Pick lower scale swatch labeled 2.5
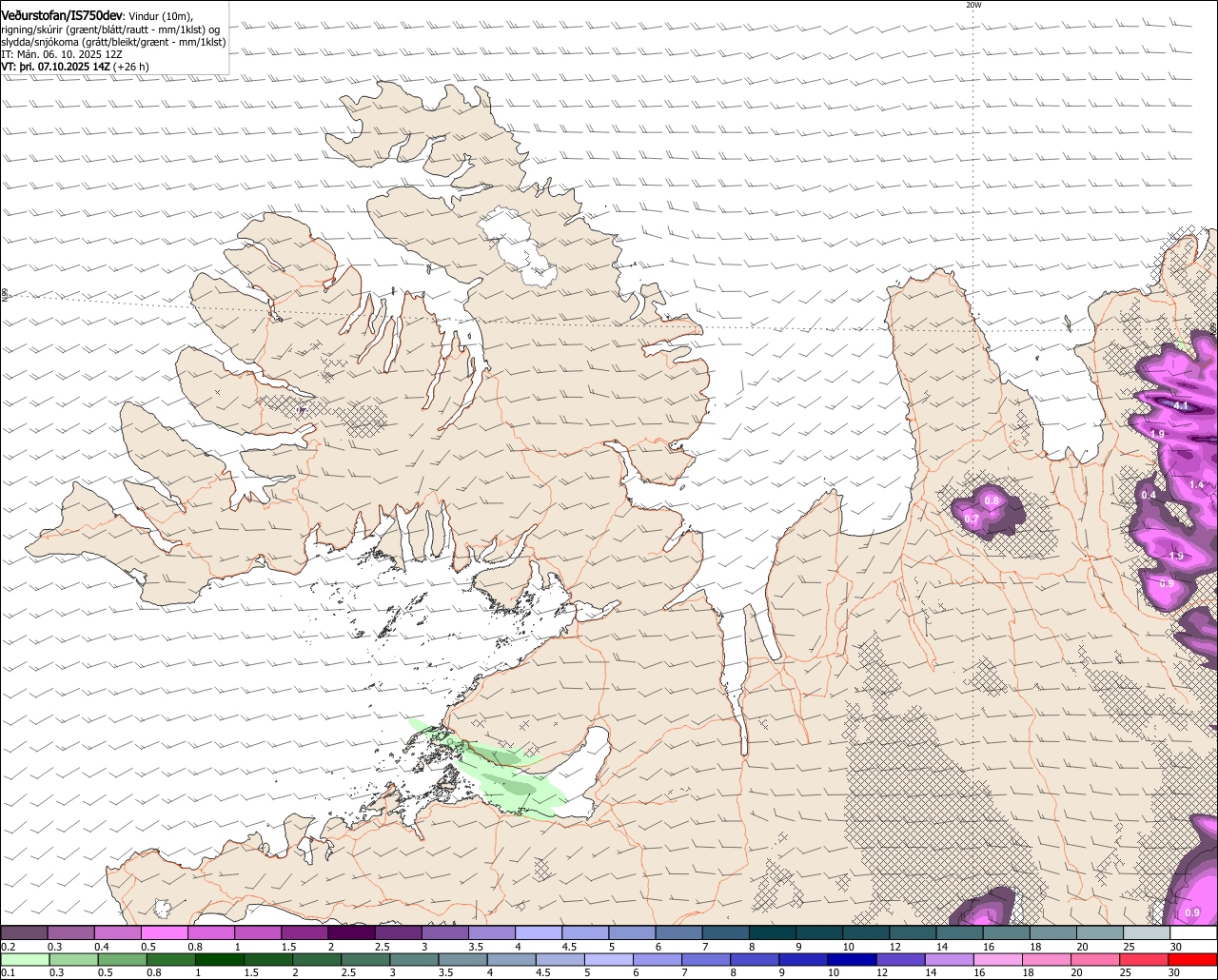1218x980 pixels. pos(364,959)
